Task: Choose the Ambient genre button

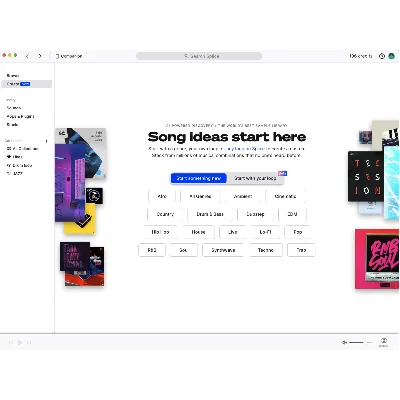Action: point(243,196)
